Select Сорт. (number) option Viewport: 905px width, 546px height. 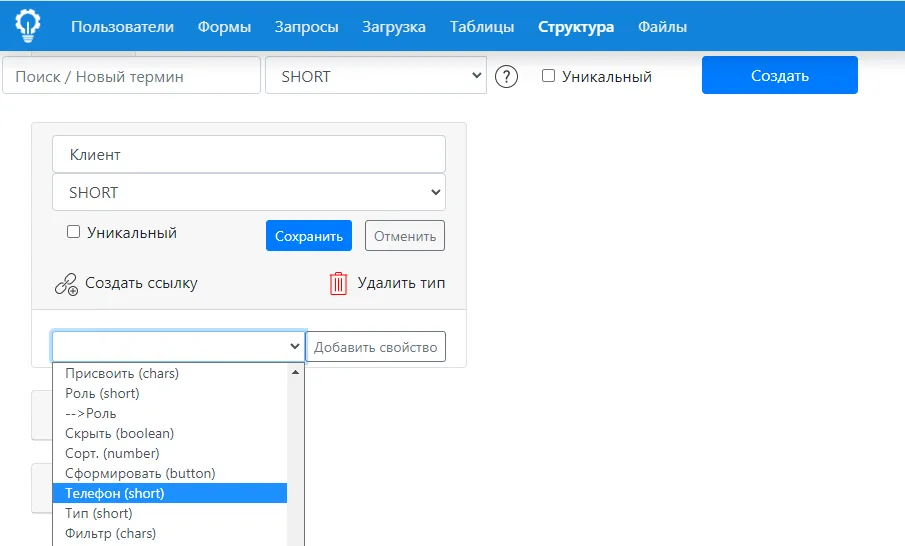tap(170, 454)
